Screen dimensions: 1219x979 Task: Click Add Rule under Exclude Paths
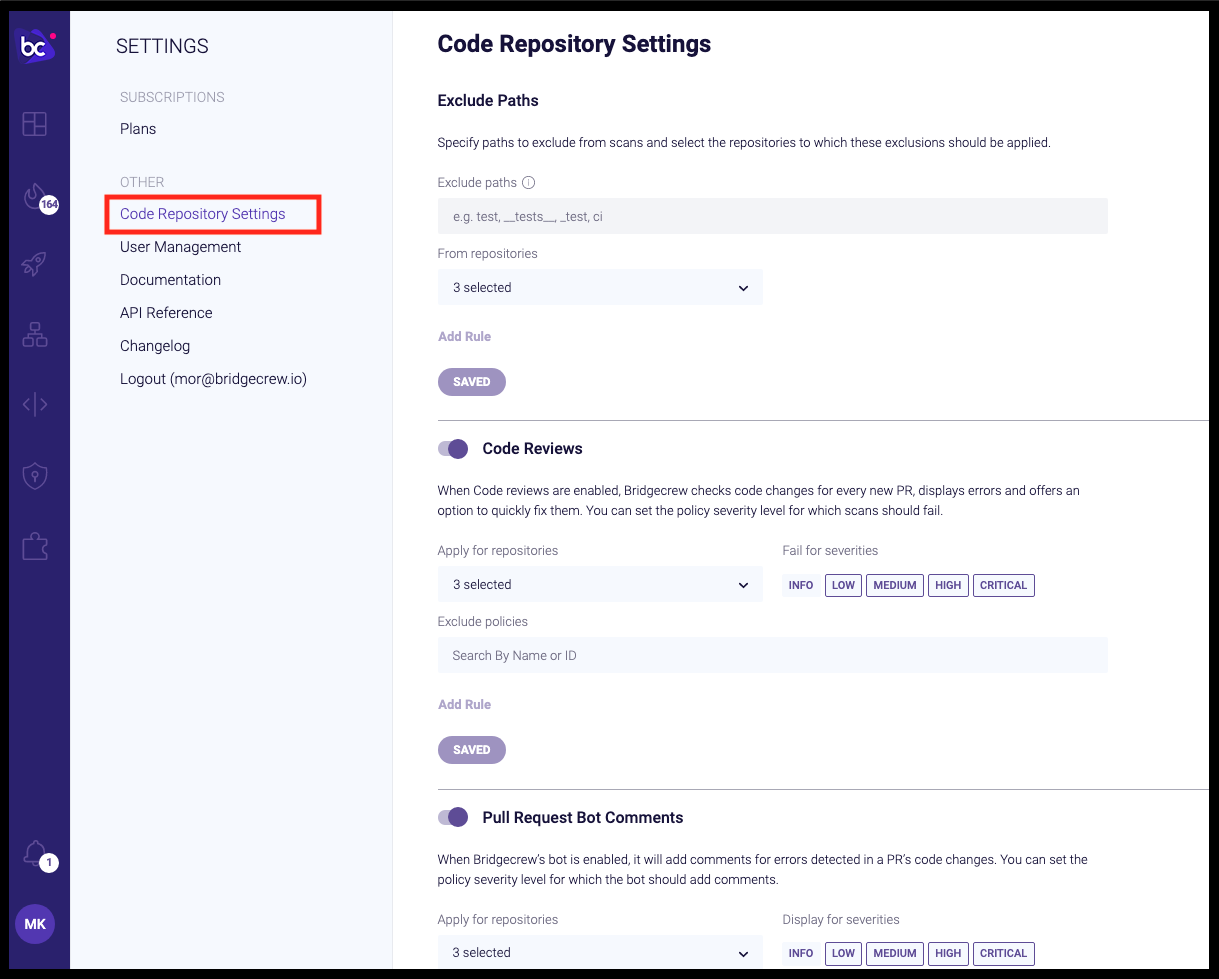click(x=465, y=336)
